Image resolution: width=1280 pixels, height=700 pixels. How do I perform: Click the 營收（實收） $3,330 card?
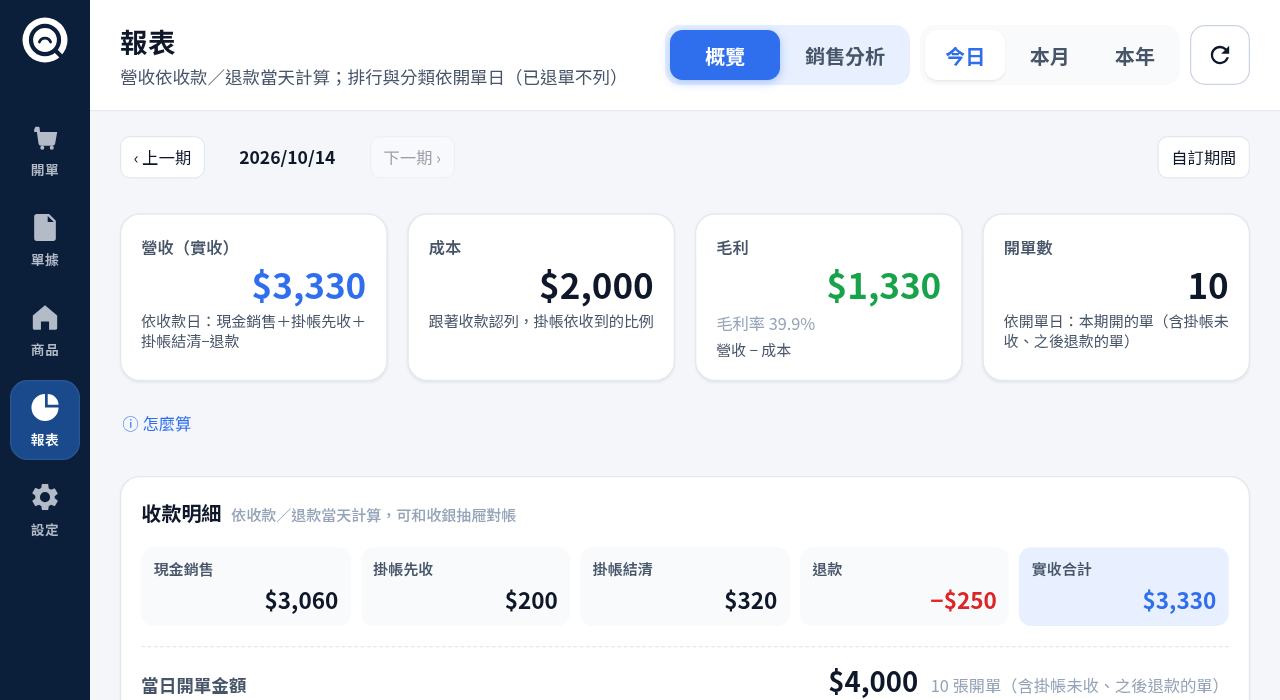[x=254, y=297]
